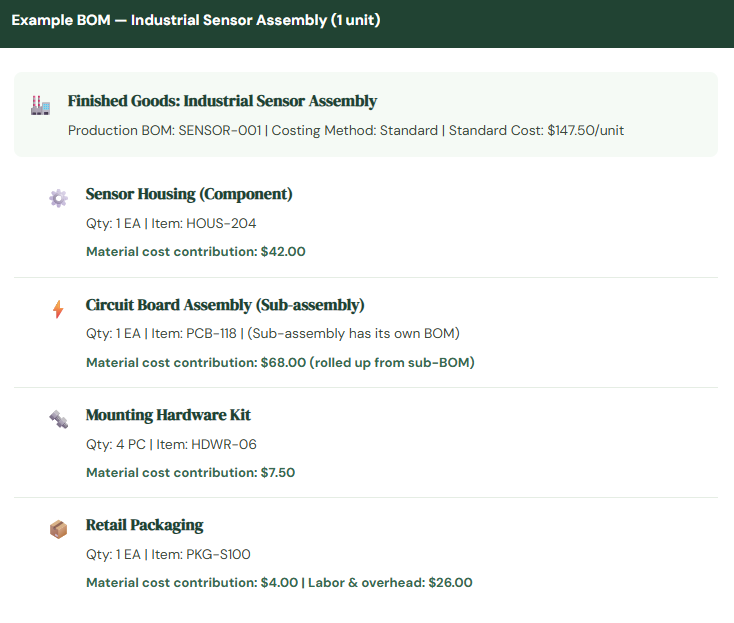Click the PKG-S100 item line

(168, 554)
